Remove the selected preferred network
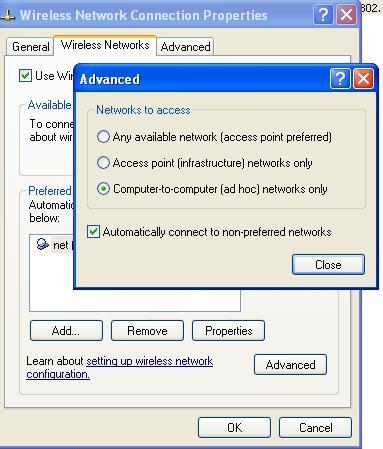Image resolution: width=383 pixels, height=449 pixels. click(x=147, y=331)
